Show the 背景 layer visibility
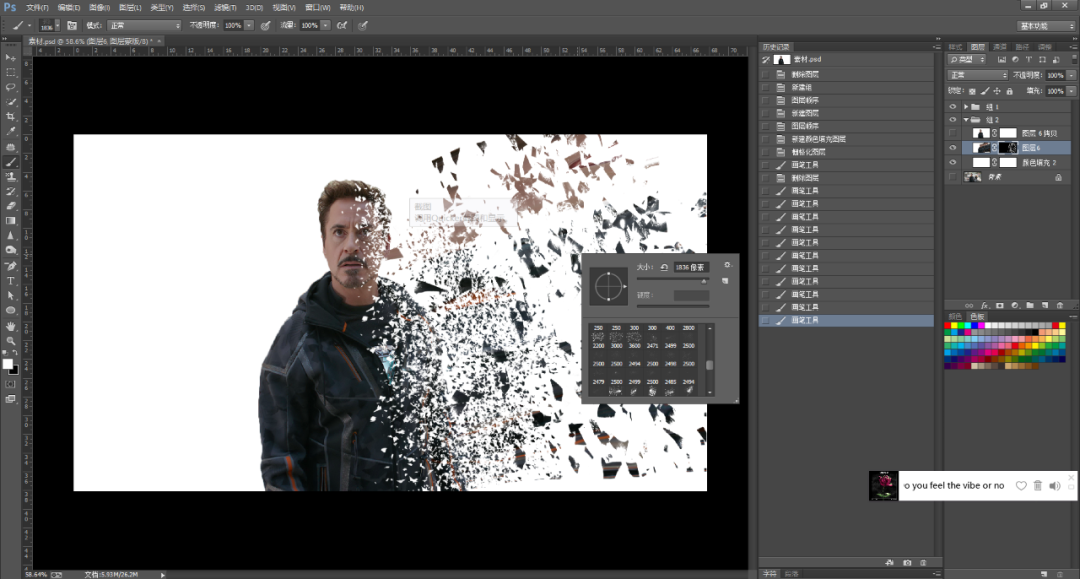 click(x=953, y=177)
